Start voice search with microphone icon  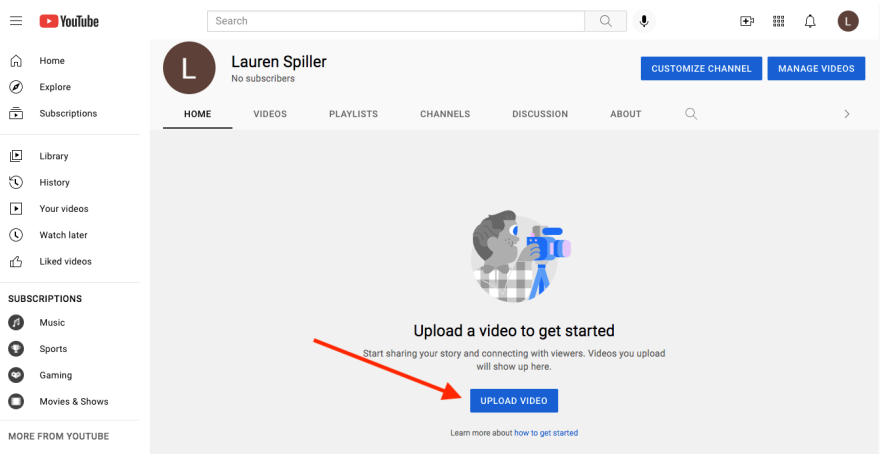pyautogui.click(x=644, y=21)
